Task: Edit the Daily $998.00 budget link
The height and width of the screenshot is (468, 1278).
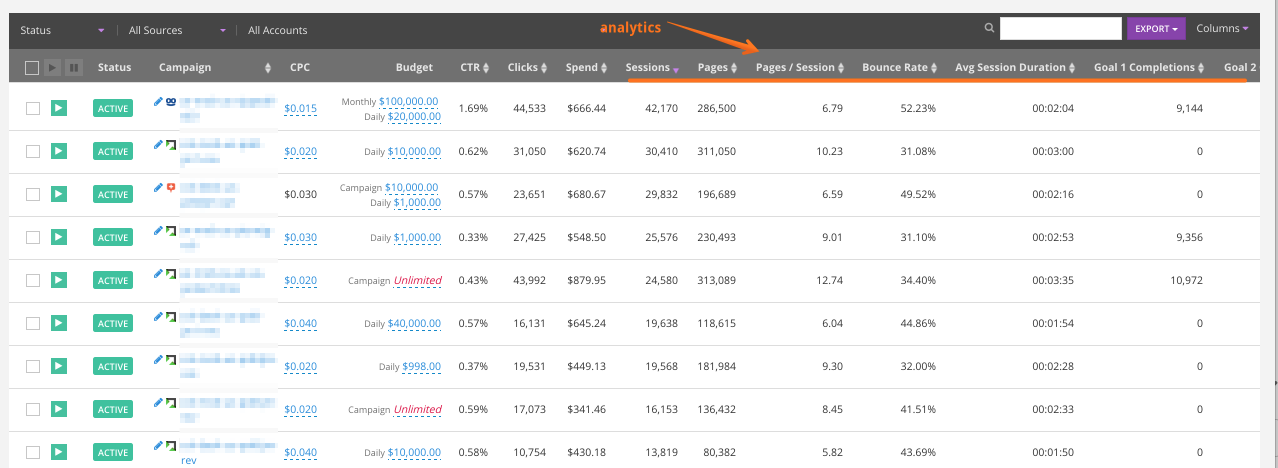Action: click(421, 366)
